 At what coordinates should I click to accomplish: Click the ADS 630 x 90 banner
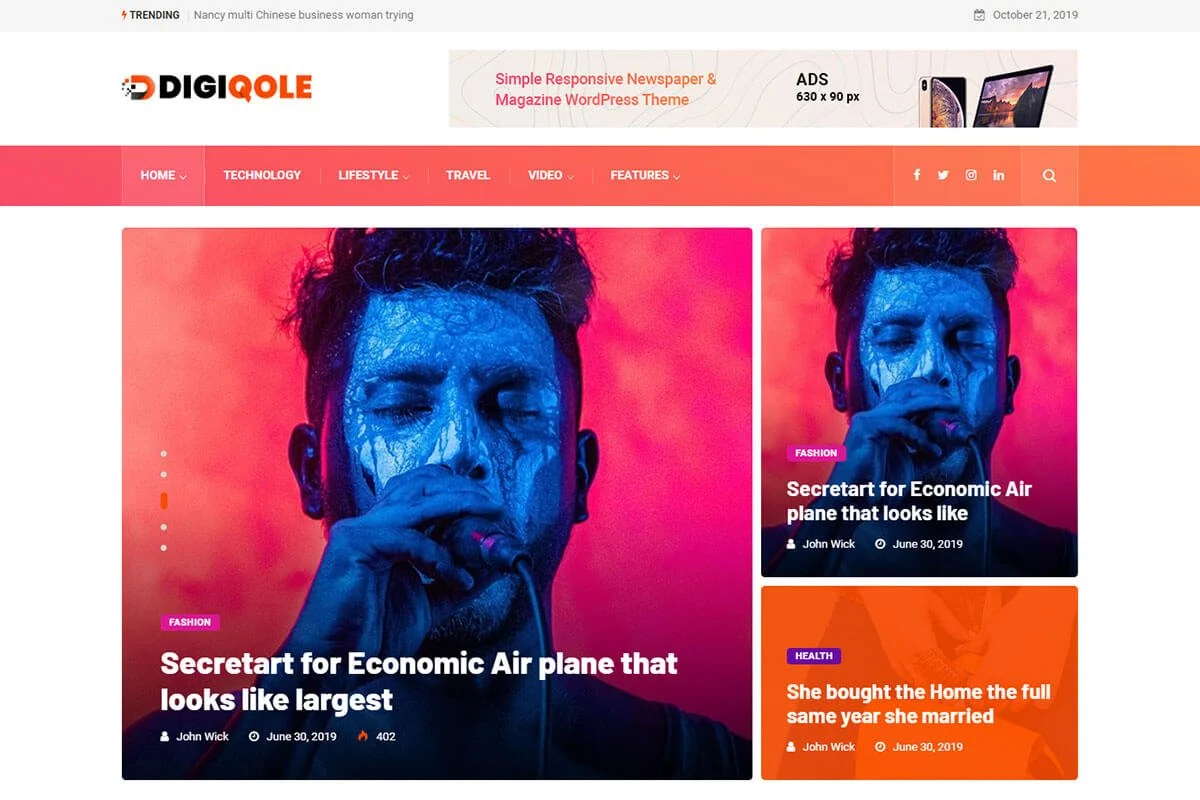(763, 89)
